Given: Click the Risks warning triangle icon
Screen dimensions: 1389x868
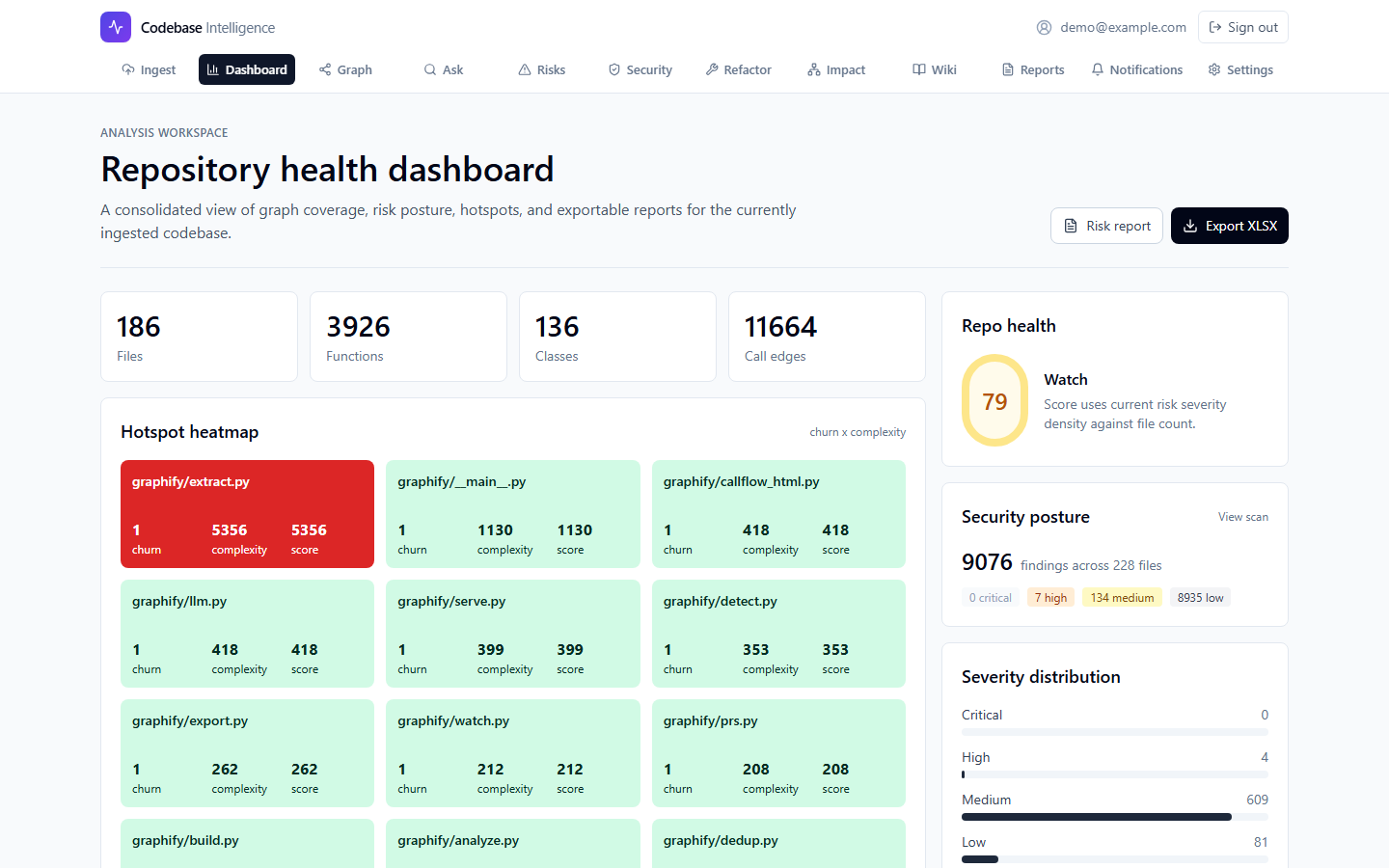Looking at the screenshot, I should point(525,69).
